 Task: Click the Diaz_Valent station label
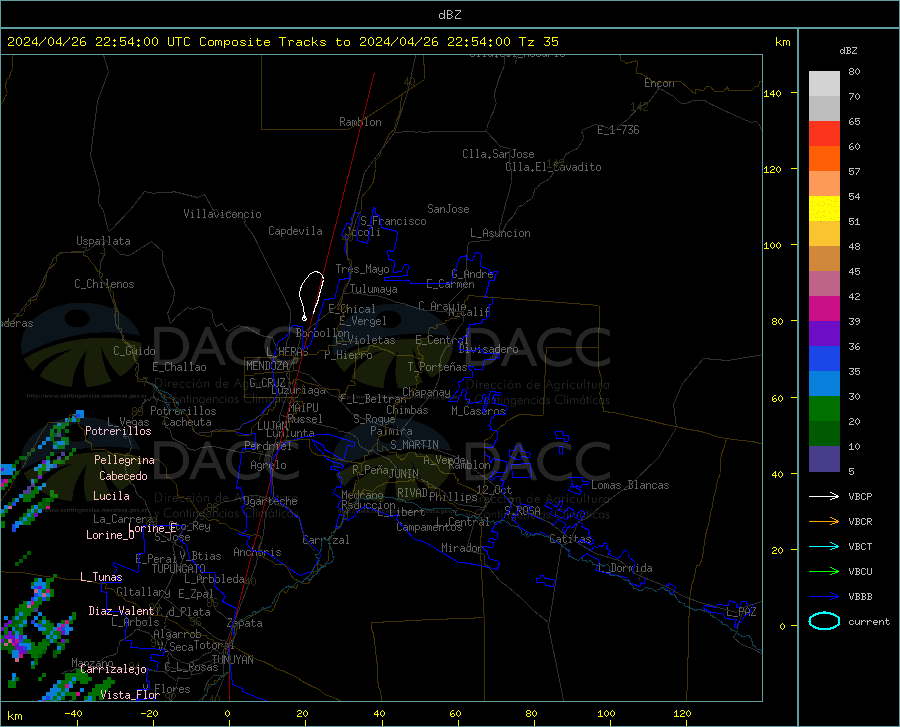[121, 611]
